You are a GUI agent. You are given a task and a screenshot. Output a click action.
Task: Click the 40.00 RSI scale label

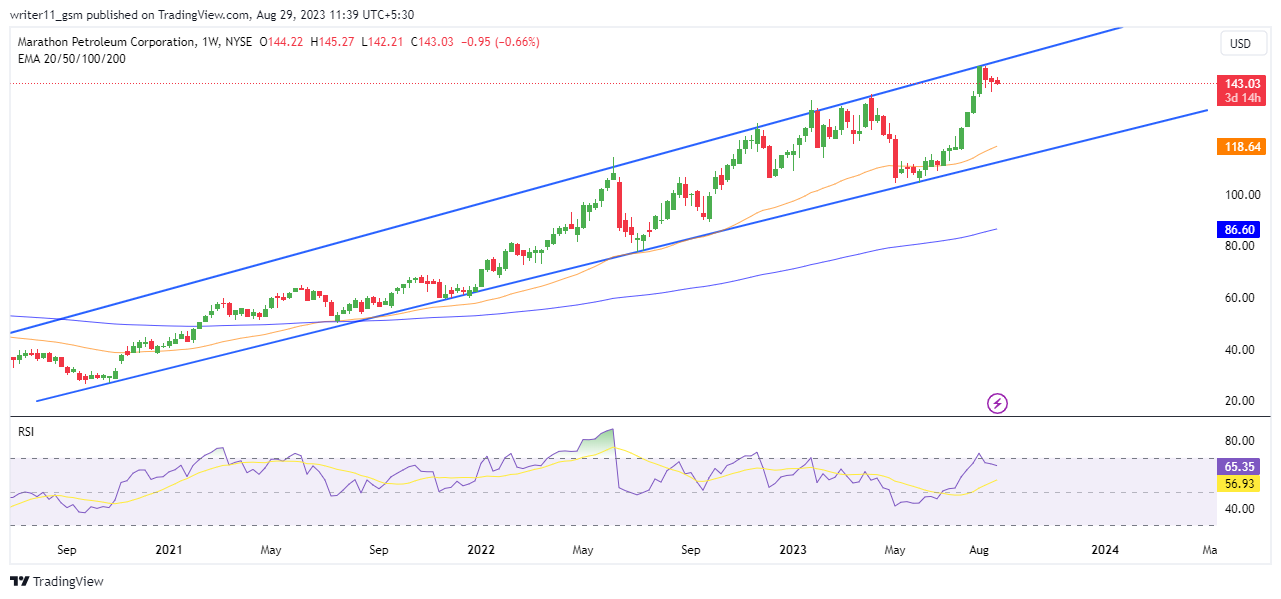point(1241,509)
